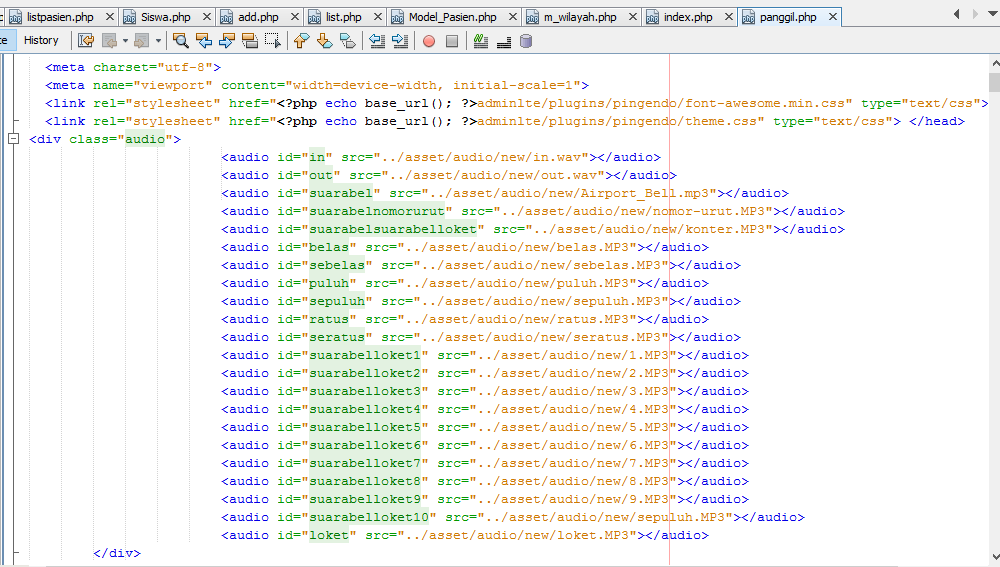The image size is (1000, 567).
Task: Click the 'font-awesome.min.css' path text
Action: pyautogui.click(x=765, y=103)
